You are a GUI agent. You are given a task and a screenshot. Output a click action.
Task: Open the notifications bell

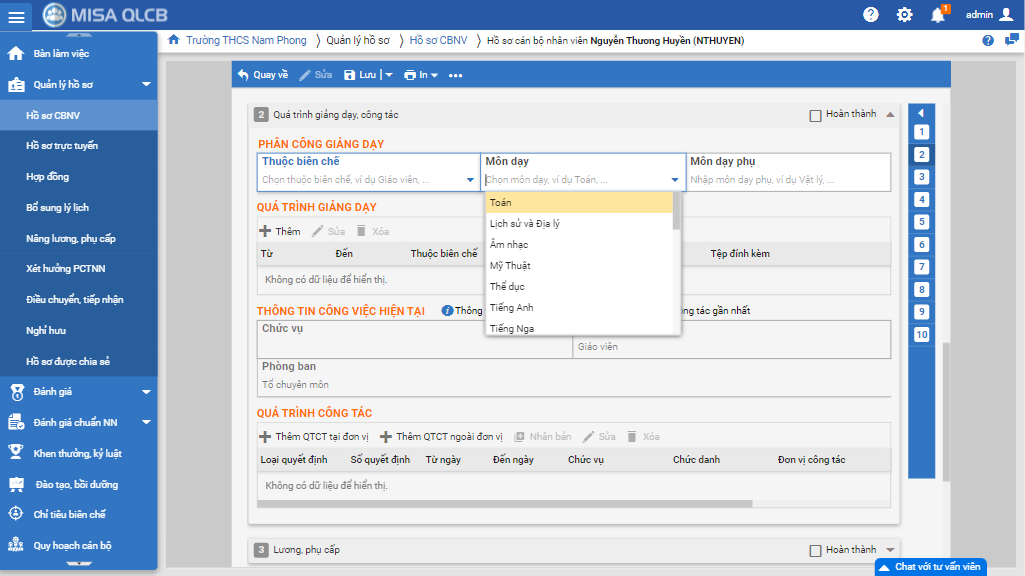tap(937, 14)
